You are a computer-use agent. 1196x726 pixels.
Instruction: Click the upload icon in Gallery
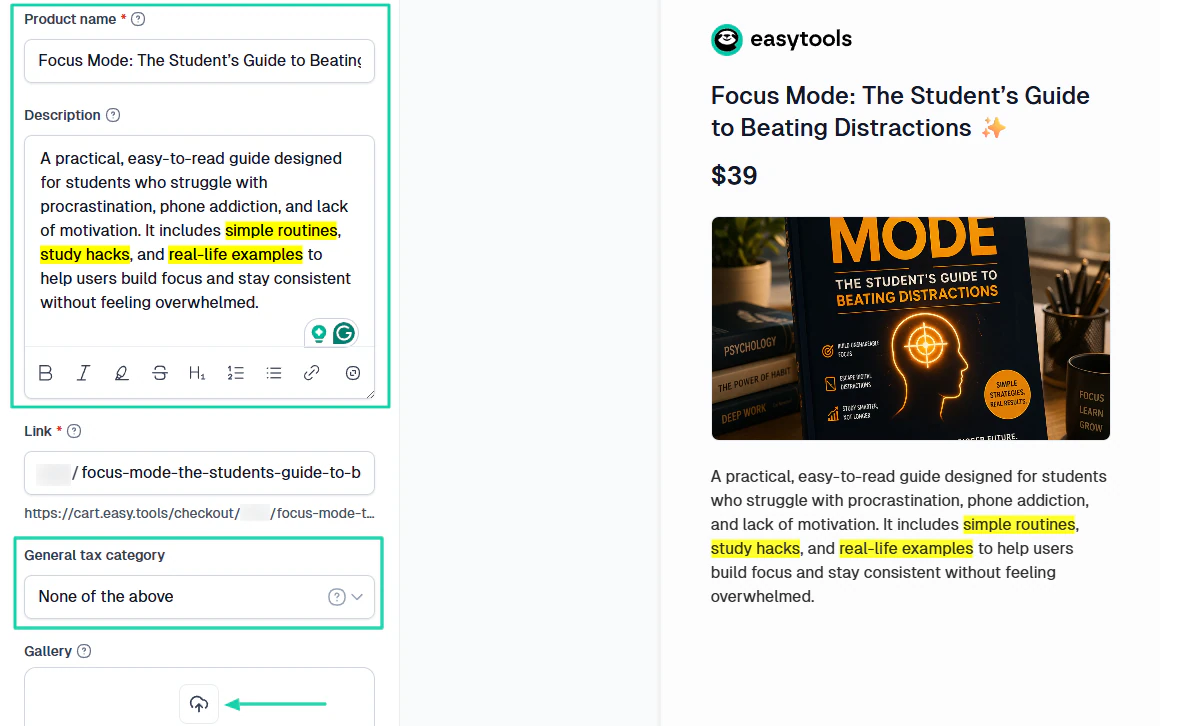coord(199,704)
